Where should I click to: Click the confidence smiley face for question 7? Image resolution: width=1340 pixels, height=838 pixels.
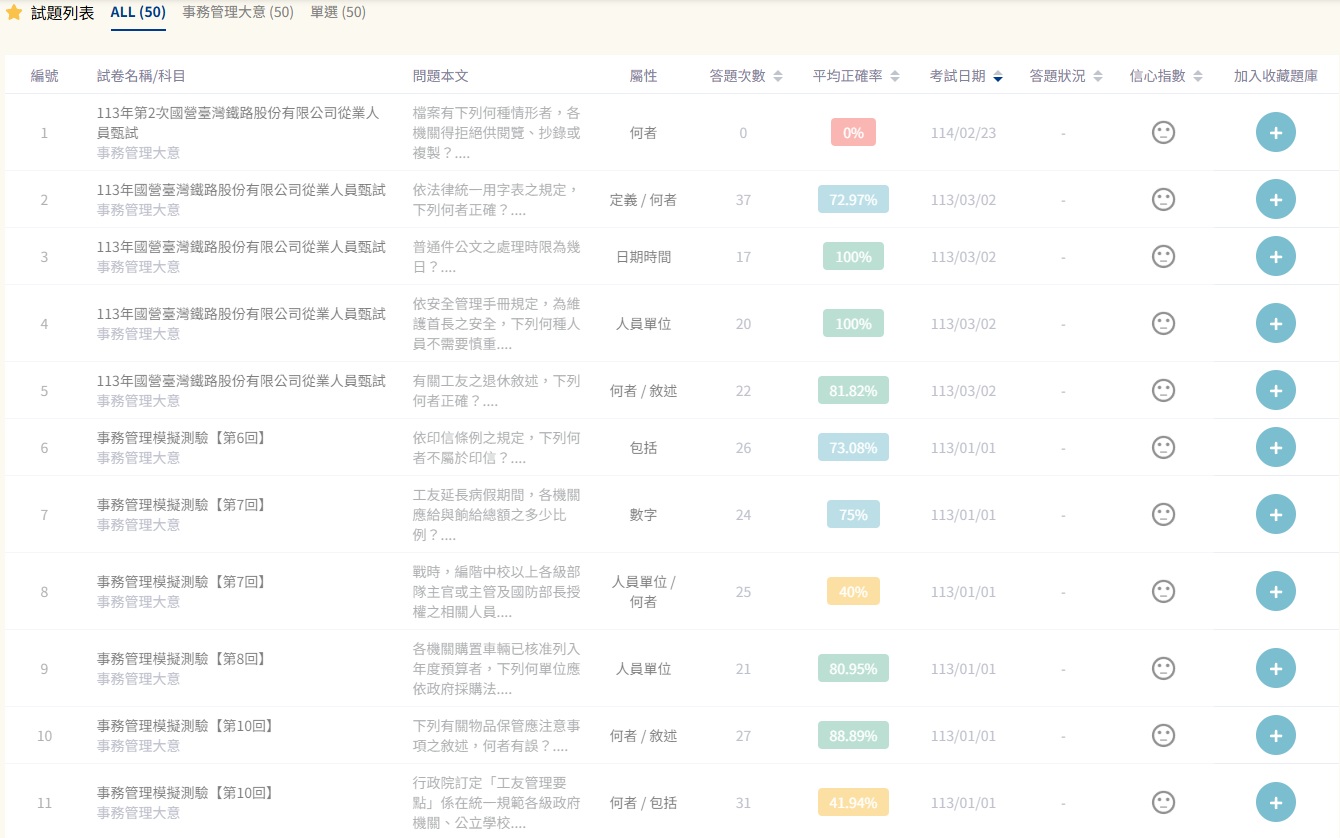point(1163,514)
